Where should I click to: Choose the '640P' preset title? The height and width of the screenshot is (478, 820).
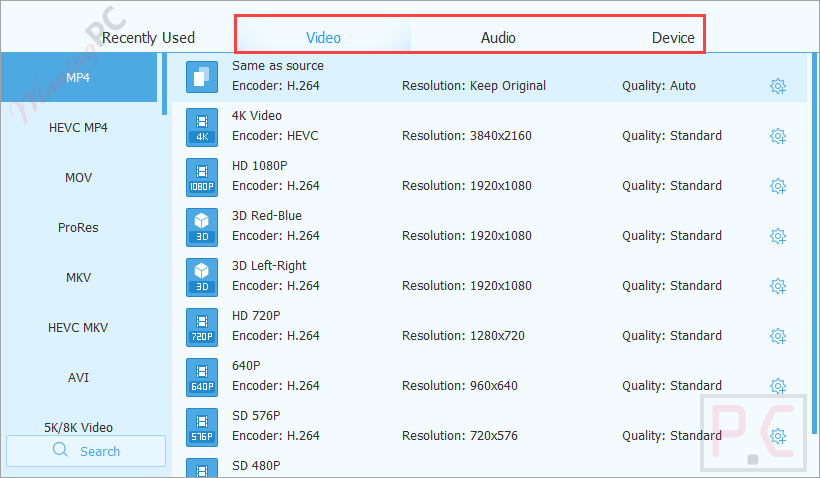coord(246,366)
